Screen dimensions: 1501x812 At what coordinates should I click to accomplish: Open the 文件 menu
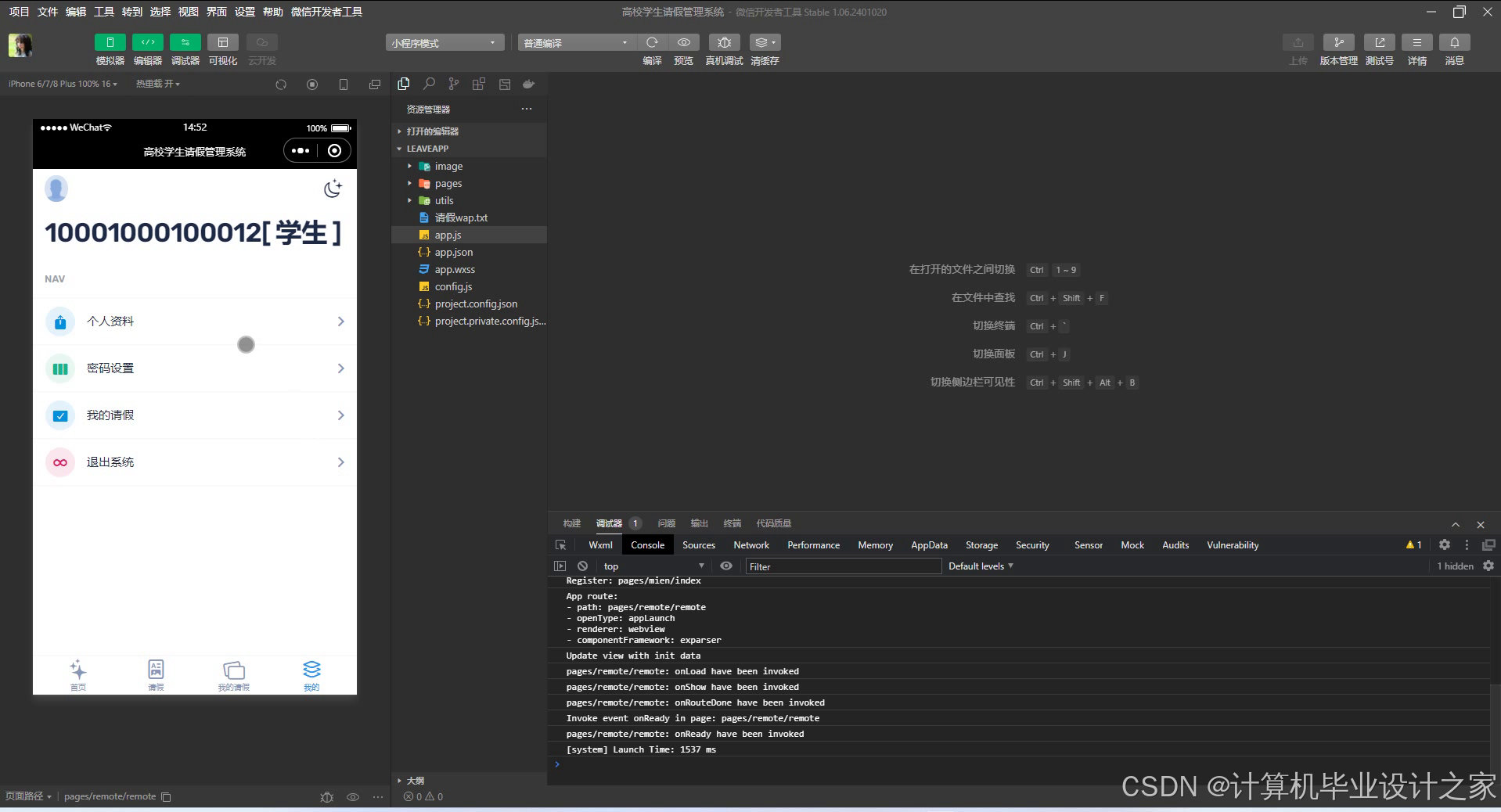(48, 12)
